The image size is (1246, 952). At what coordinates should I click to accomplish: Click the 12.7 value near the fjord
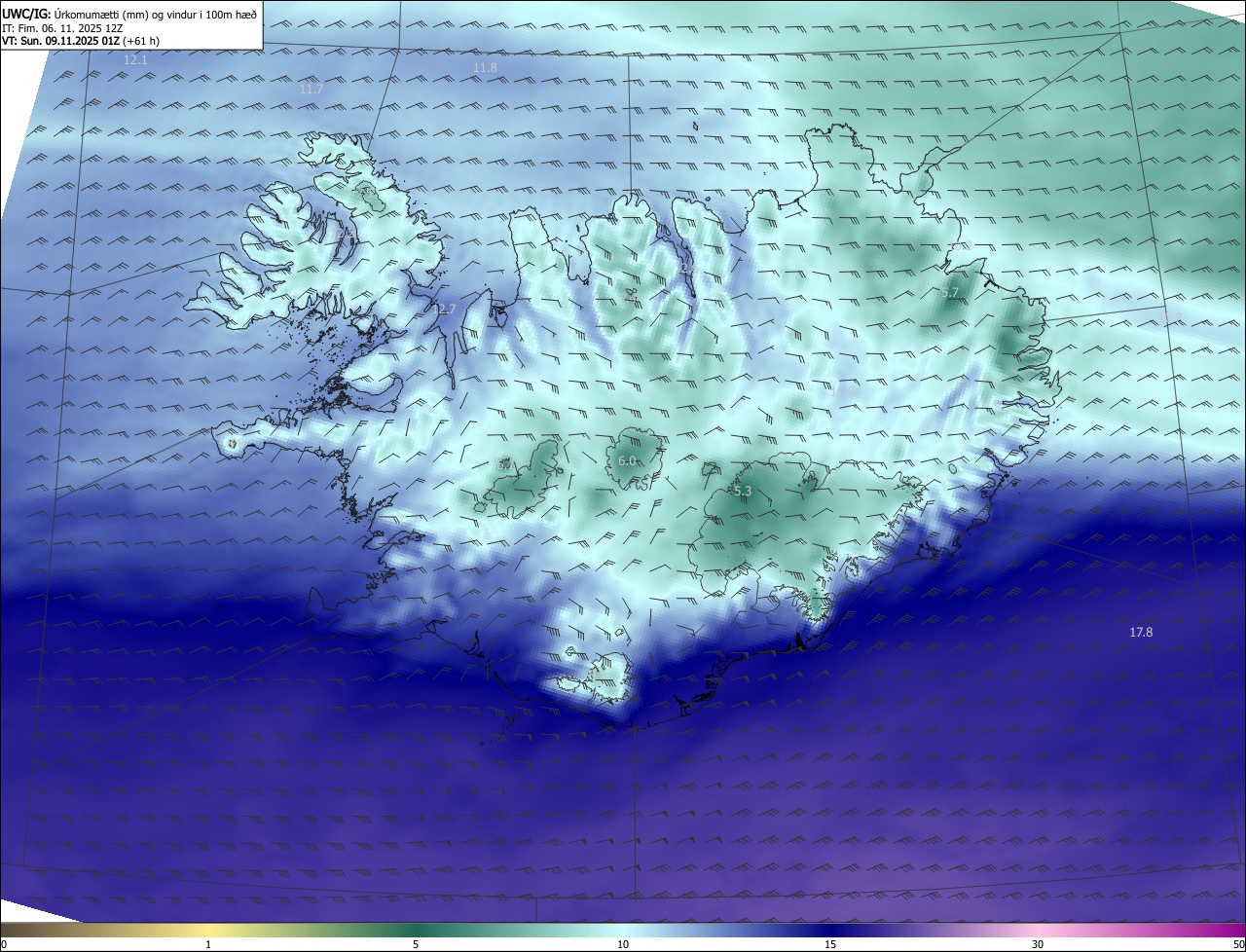[x=444, y=309]
